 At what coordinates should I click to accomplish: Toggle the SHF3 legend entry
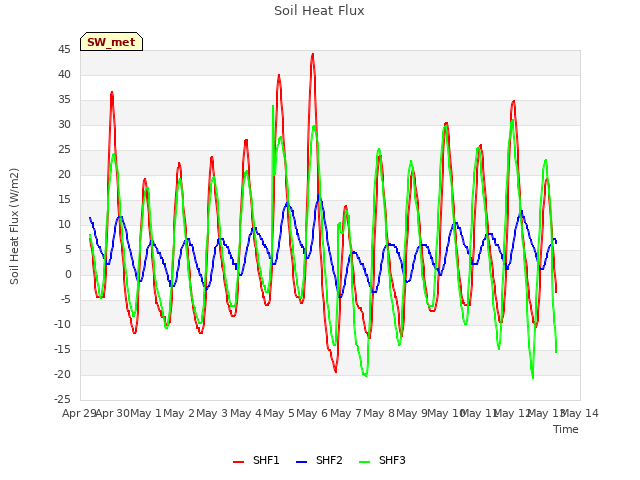click(x=382, y=460)
